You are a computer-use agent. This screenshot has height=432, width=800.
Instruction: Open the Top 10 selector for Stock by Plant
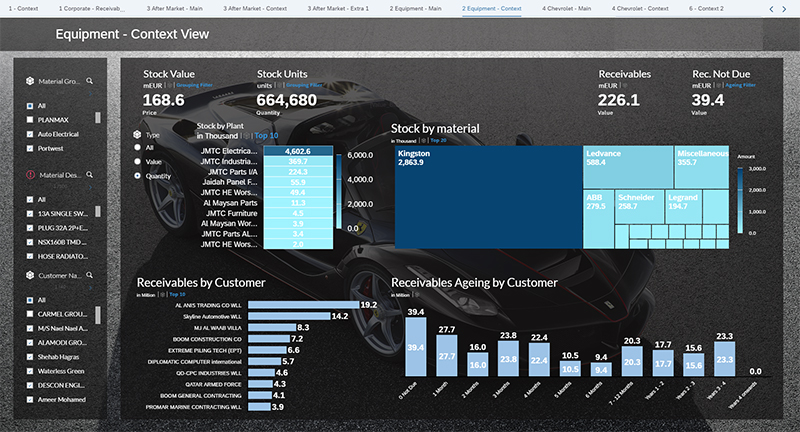[266, 136]
